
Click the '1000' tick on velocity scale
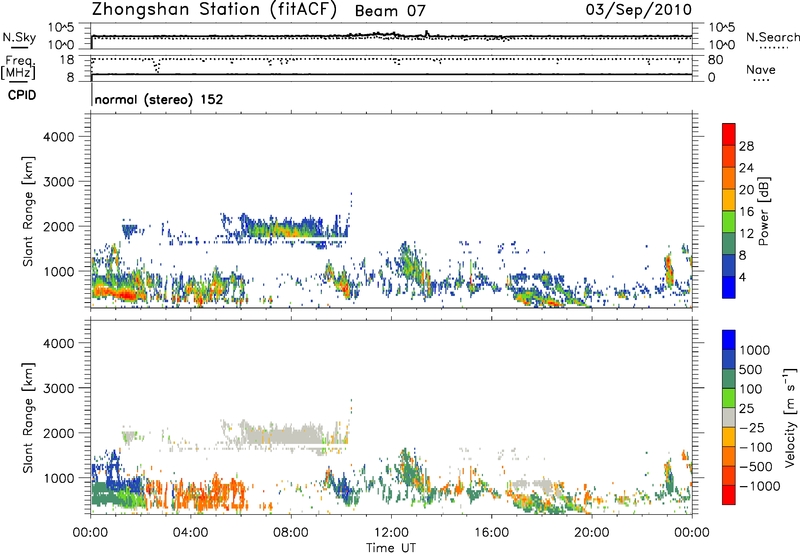[755, 350]
